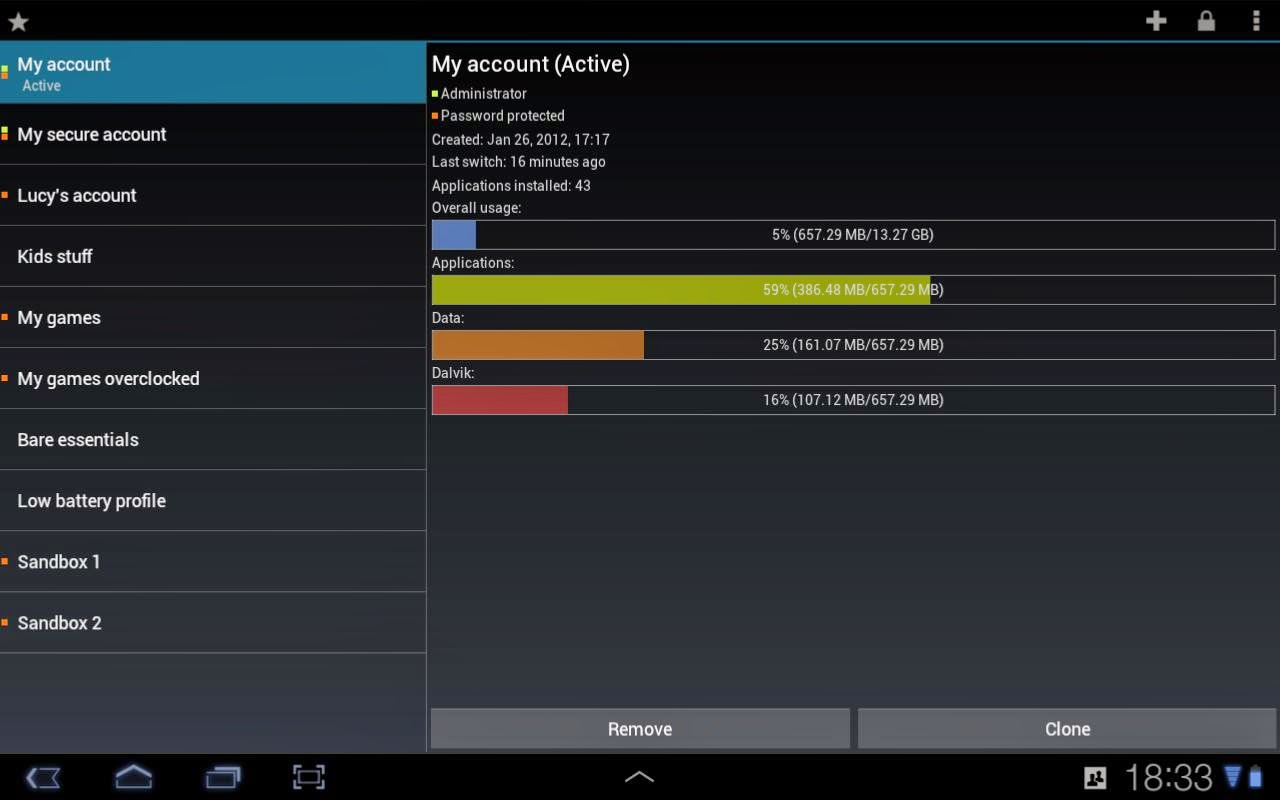Click the Overall usage progress bar

[x=853, y=234]
